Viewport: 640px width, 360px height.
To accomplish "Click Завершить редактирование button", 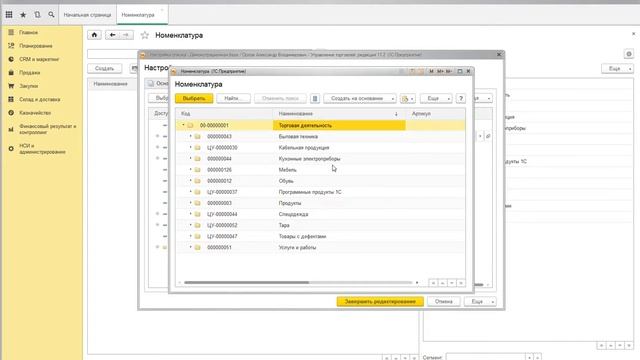I will pyautogui.click(x=380, y=302).
